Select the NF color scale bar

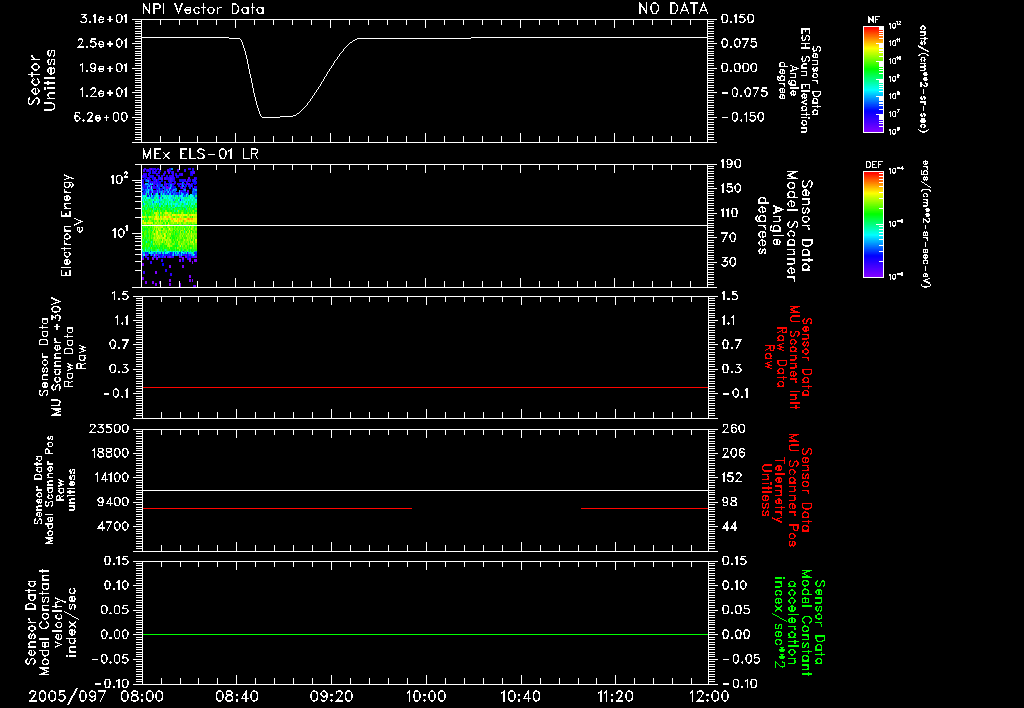[x=874, y=79]
